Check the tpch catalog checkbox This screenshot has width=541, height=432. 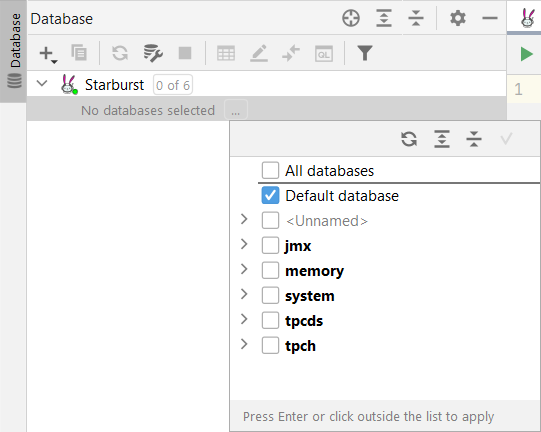[270, 345]
